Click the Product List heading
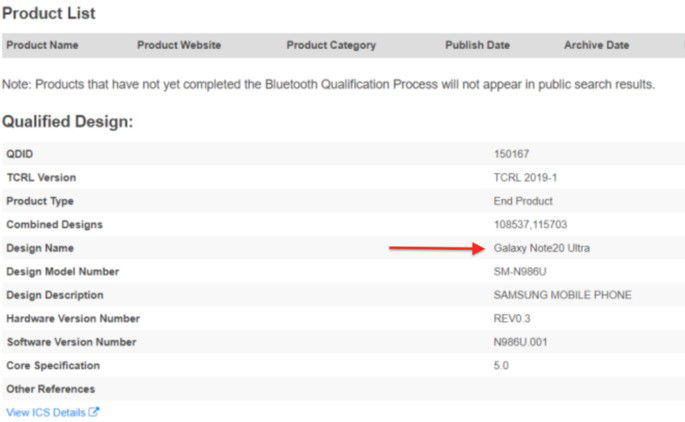Screen dimensions: 685x422 coord(48,13)
